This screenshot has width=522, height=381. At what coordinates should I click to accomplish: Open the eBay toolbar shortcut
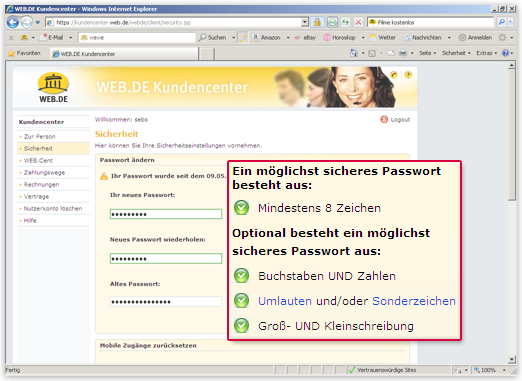[x=305, y=38]
